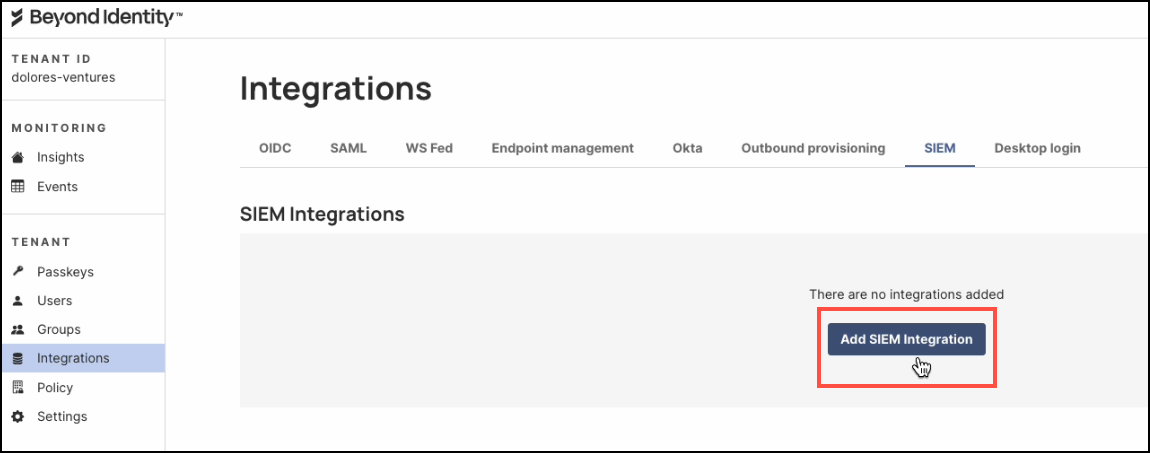Click the Beyond Identity logo icon
The image size is (1150, 453).
pos(17,17)
